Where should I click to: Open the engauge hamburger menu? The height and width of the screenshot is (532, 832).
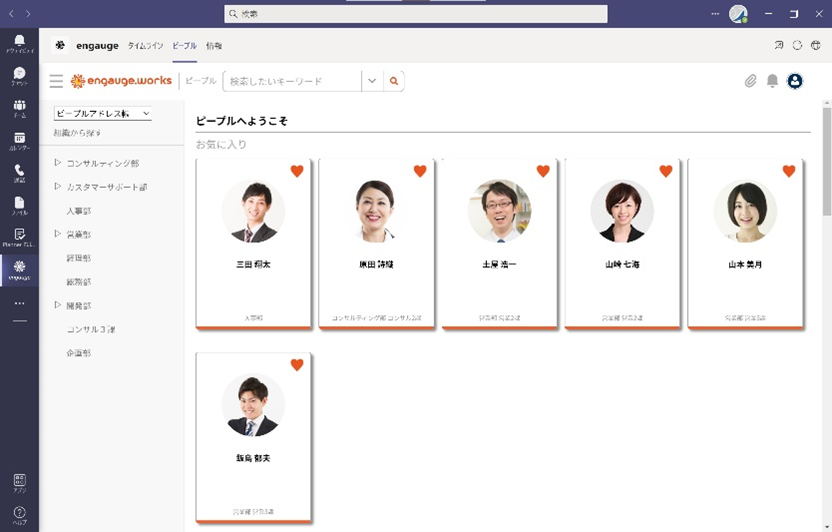click(x=56, y=81)
